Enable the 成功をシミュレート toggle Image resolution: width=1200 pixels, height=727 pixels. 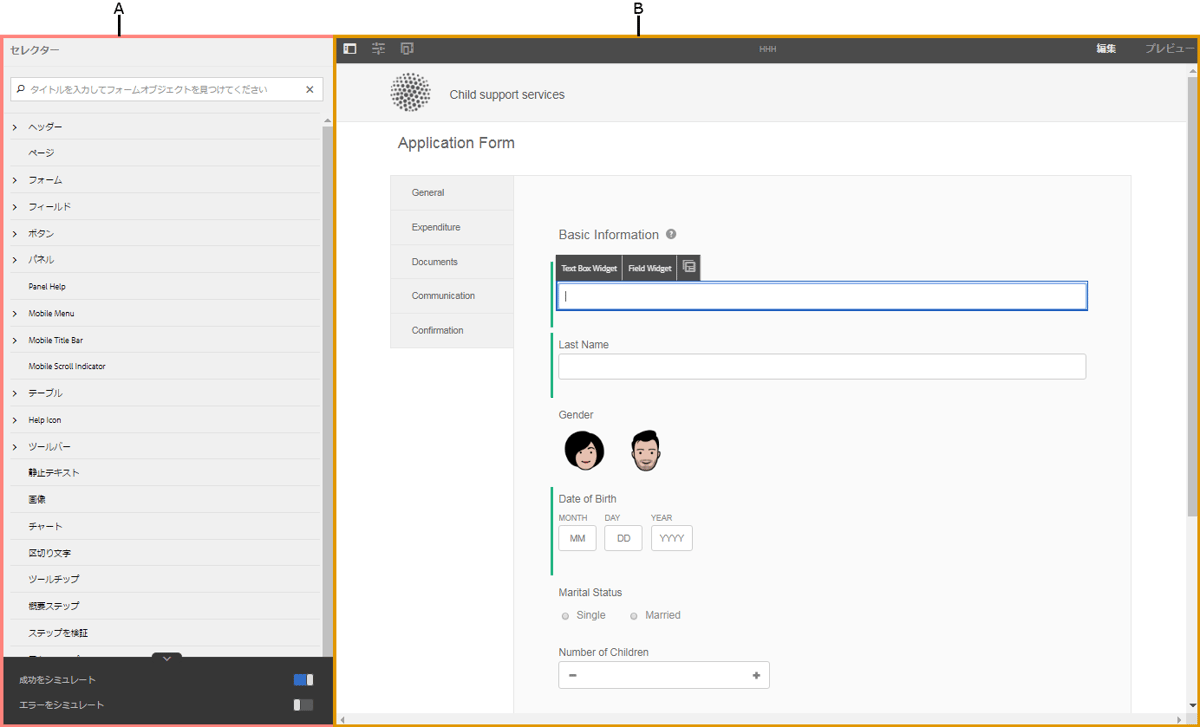302,679
